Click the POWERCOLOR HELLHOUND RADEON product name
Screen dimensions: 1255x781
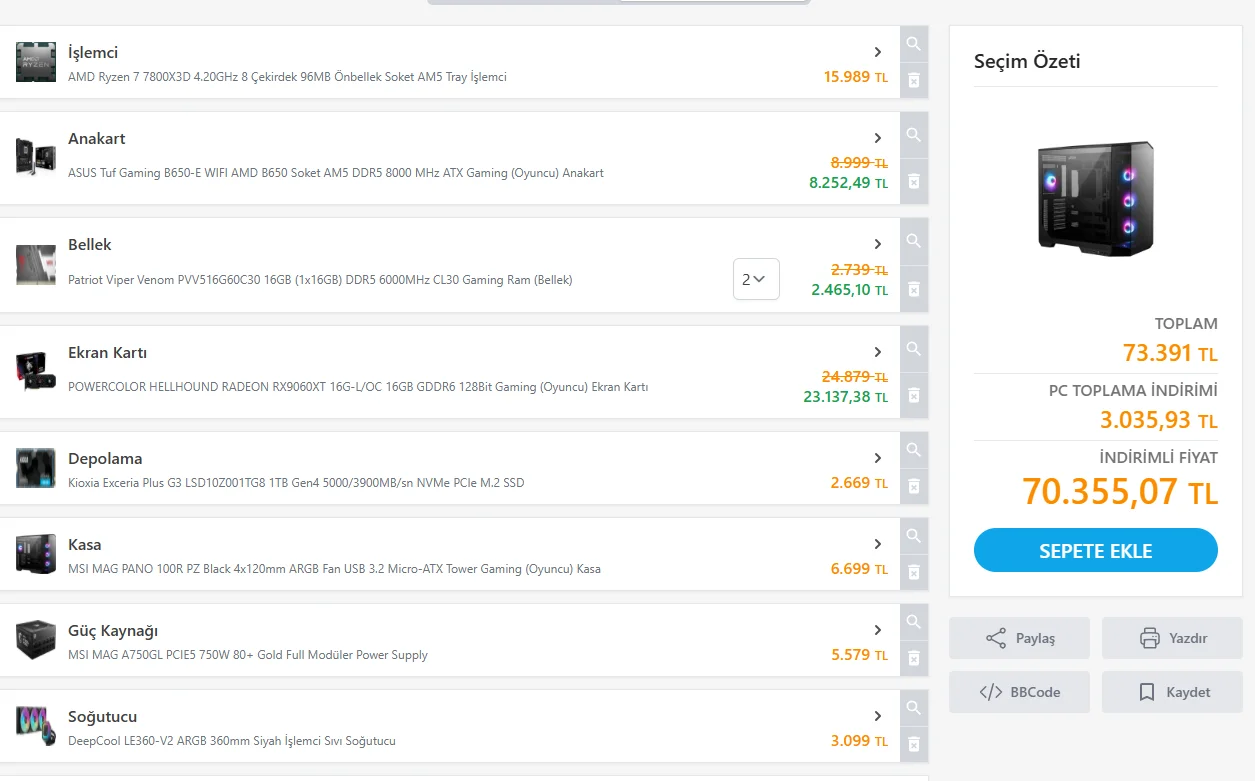[x=358, y=387]
